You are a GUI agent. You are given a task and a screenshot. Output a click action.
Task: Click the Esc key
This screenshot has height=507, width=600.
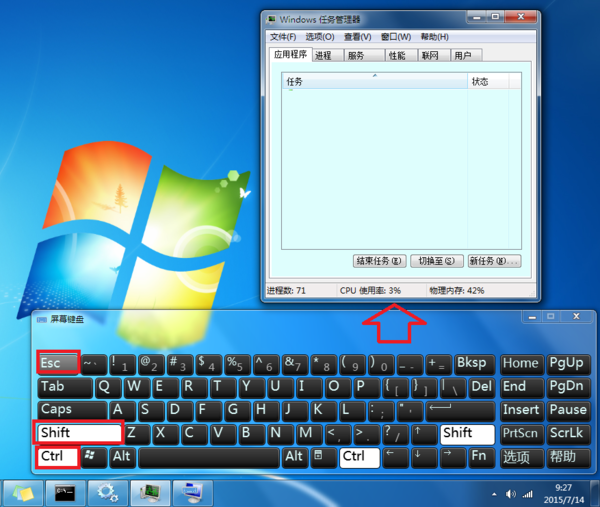[x=58, y=363]
